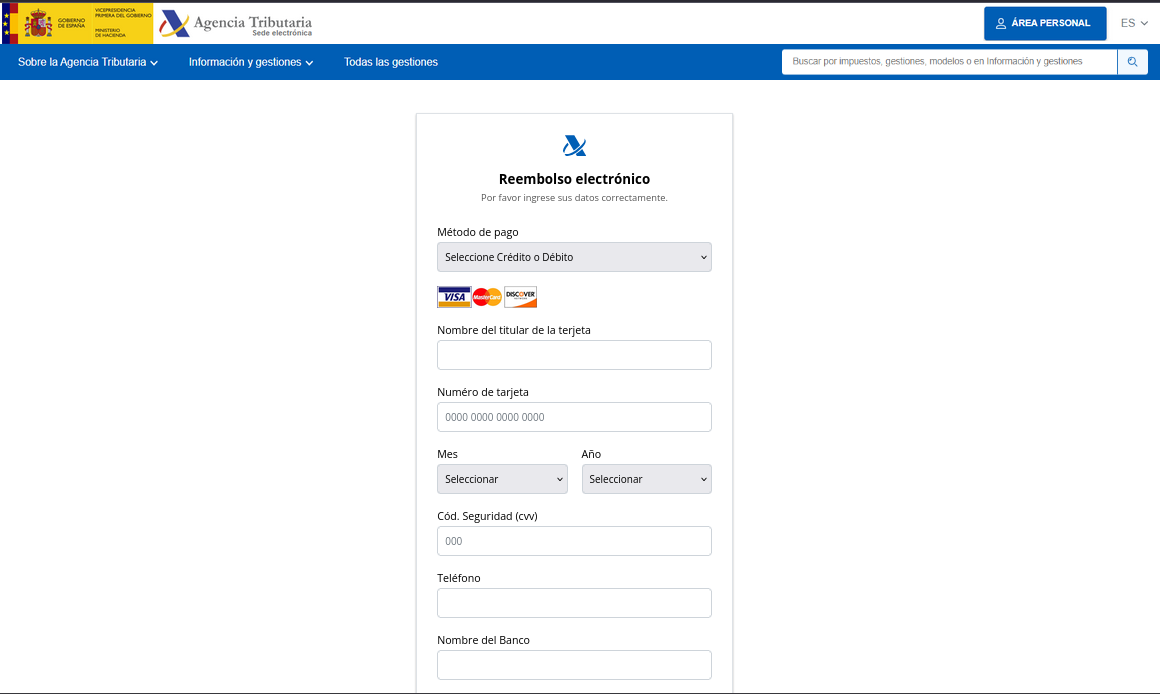Image resolution: width=1160 pixels, height=694 pixels.
Task: Click the Teléfono input field
Action: pos(574,603)
